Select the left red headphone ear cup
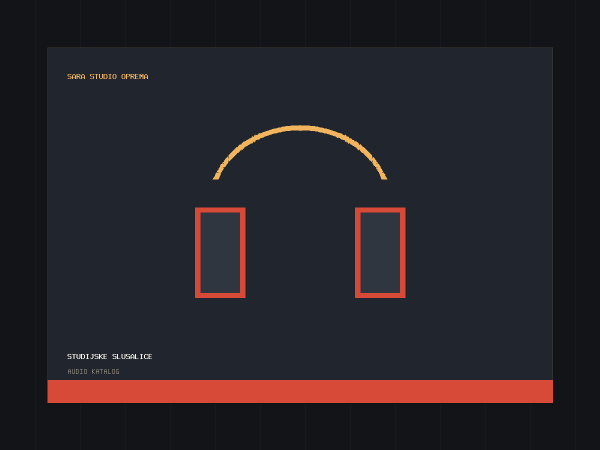Viewport: 600px width, 450px height. tap(220, 253)
